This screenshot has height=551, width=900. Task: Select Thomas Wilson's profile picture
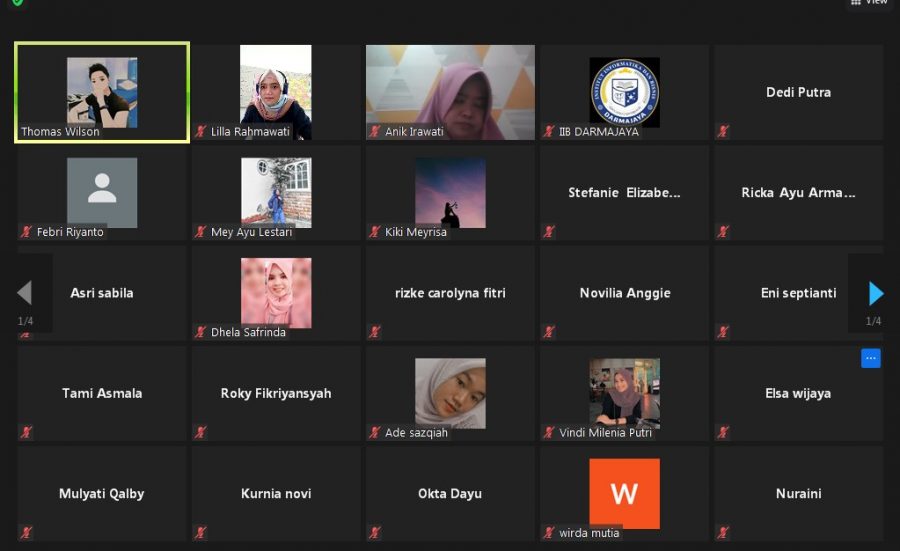tap(102, 92)
